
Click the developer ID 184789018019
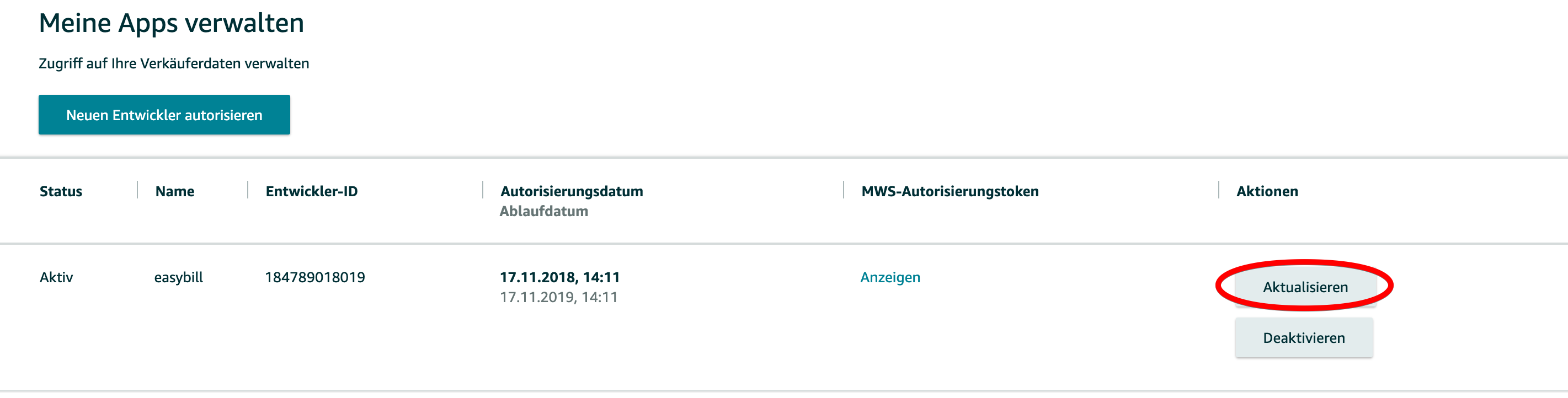(x=314, y=277)
